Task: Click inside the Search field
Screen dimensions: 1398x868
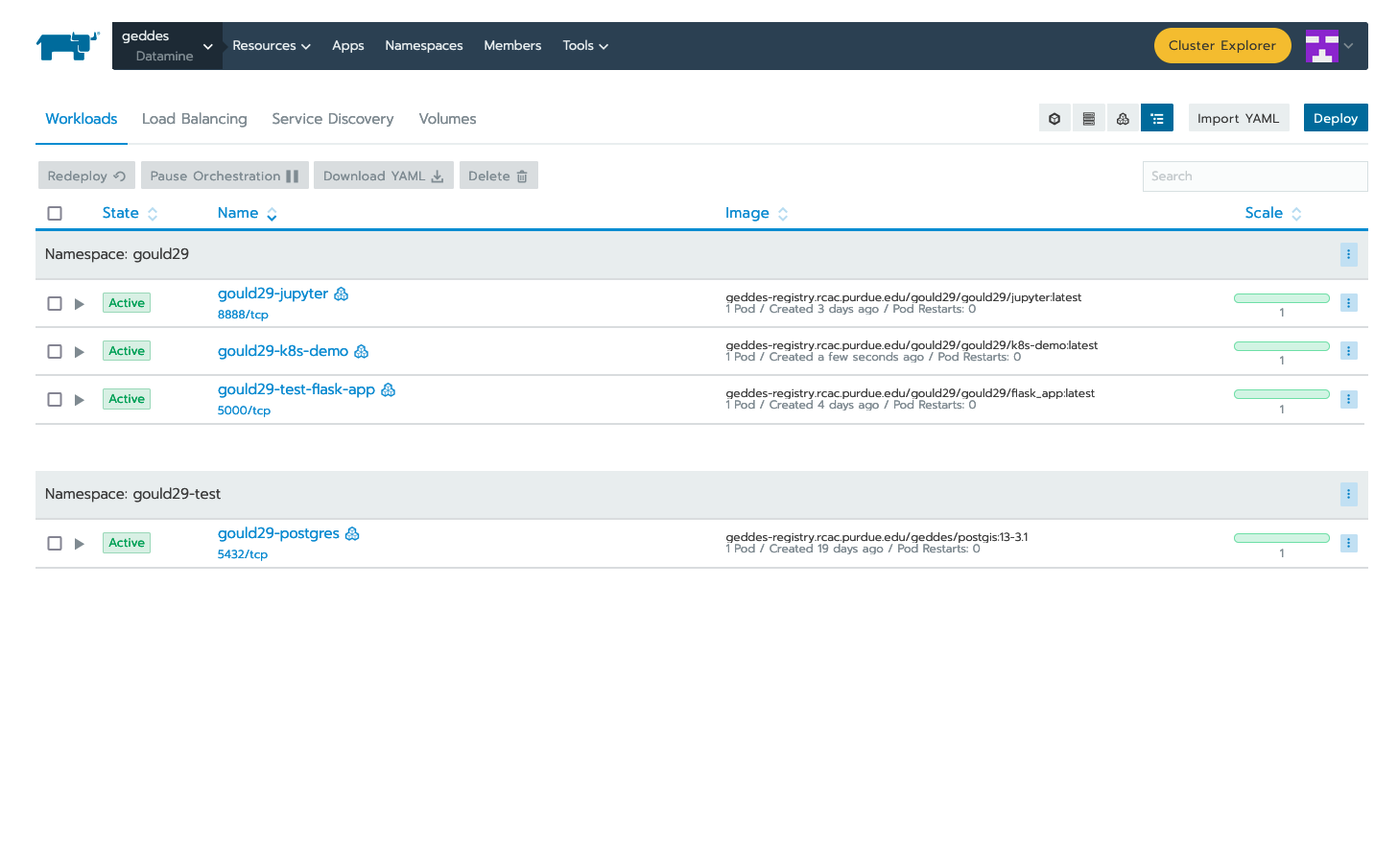Action: click(1254, 176)
